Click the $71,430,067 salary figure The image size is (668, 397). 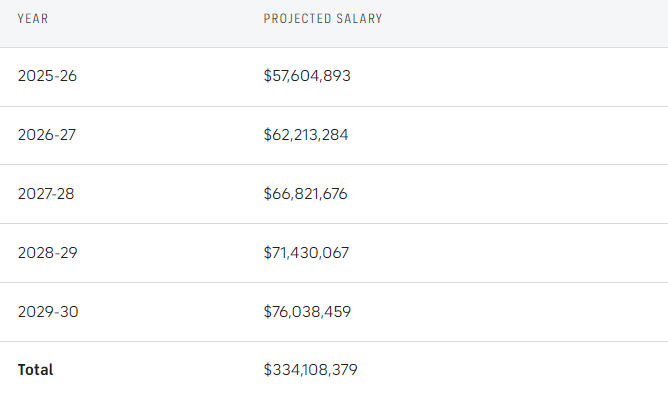(306, 253)
